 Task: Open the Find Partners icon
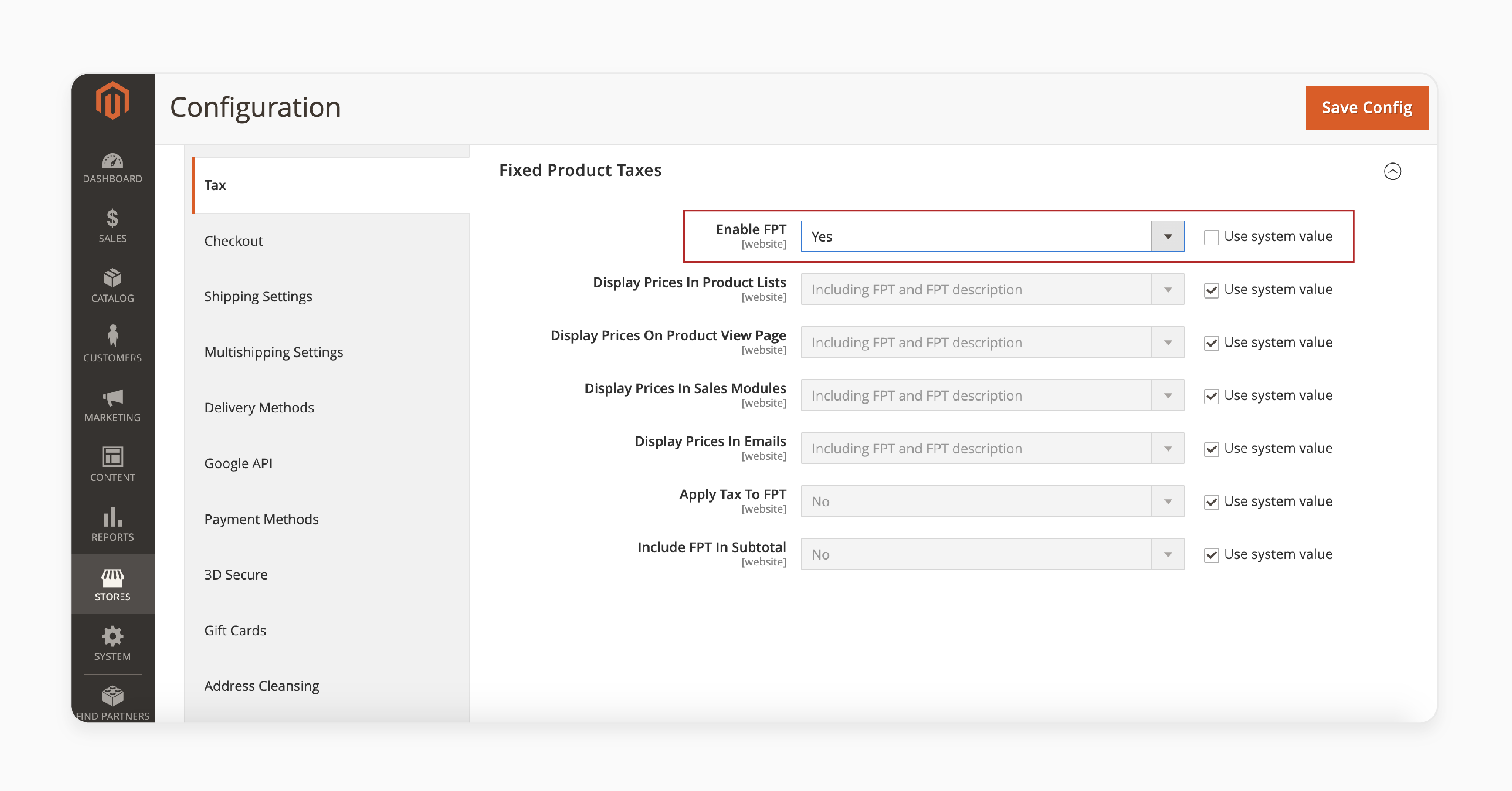pos(112,696)
